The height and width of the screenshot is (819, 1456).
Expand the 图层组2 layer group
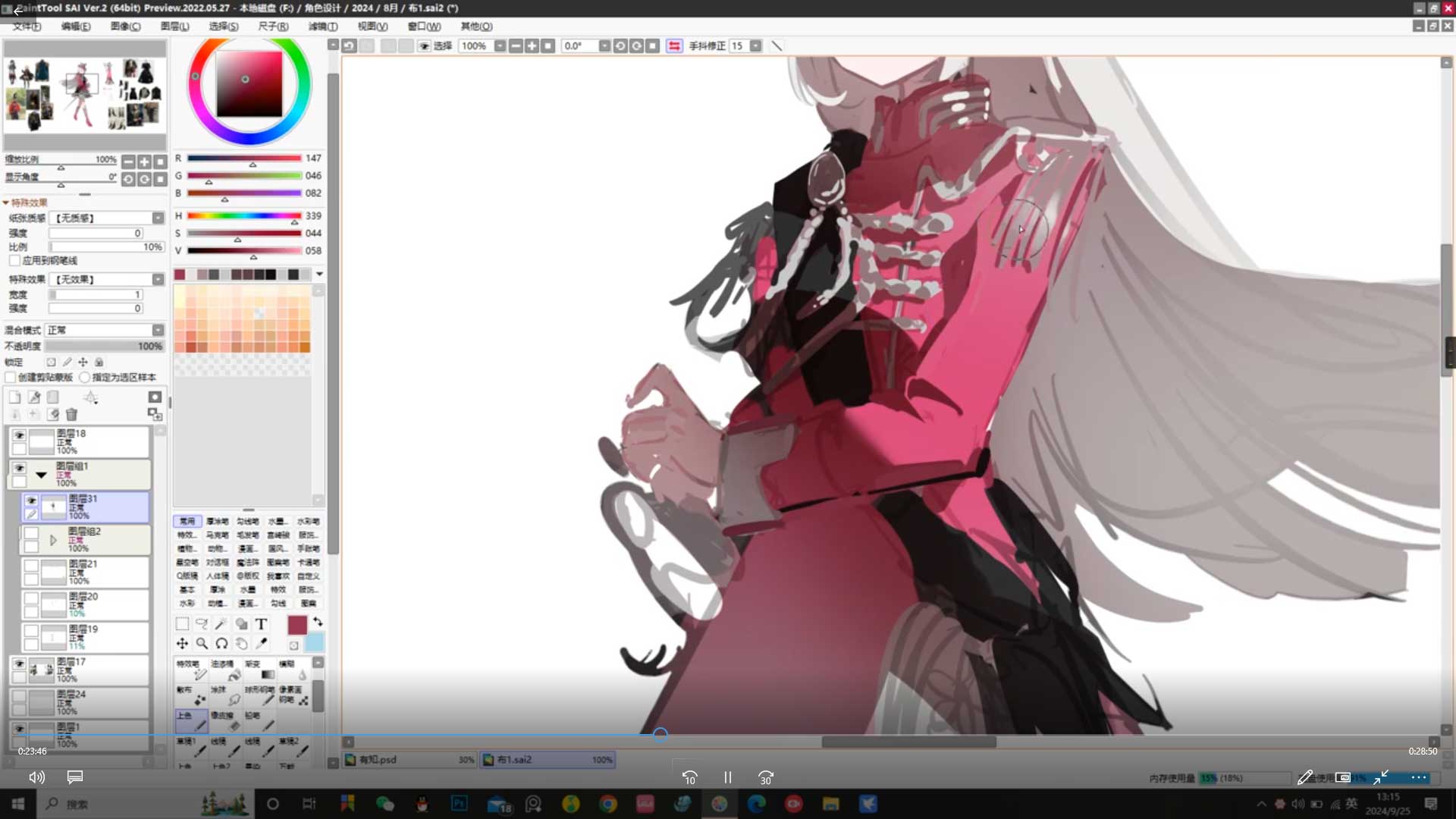tap(53, 540)
